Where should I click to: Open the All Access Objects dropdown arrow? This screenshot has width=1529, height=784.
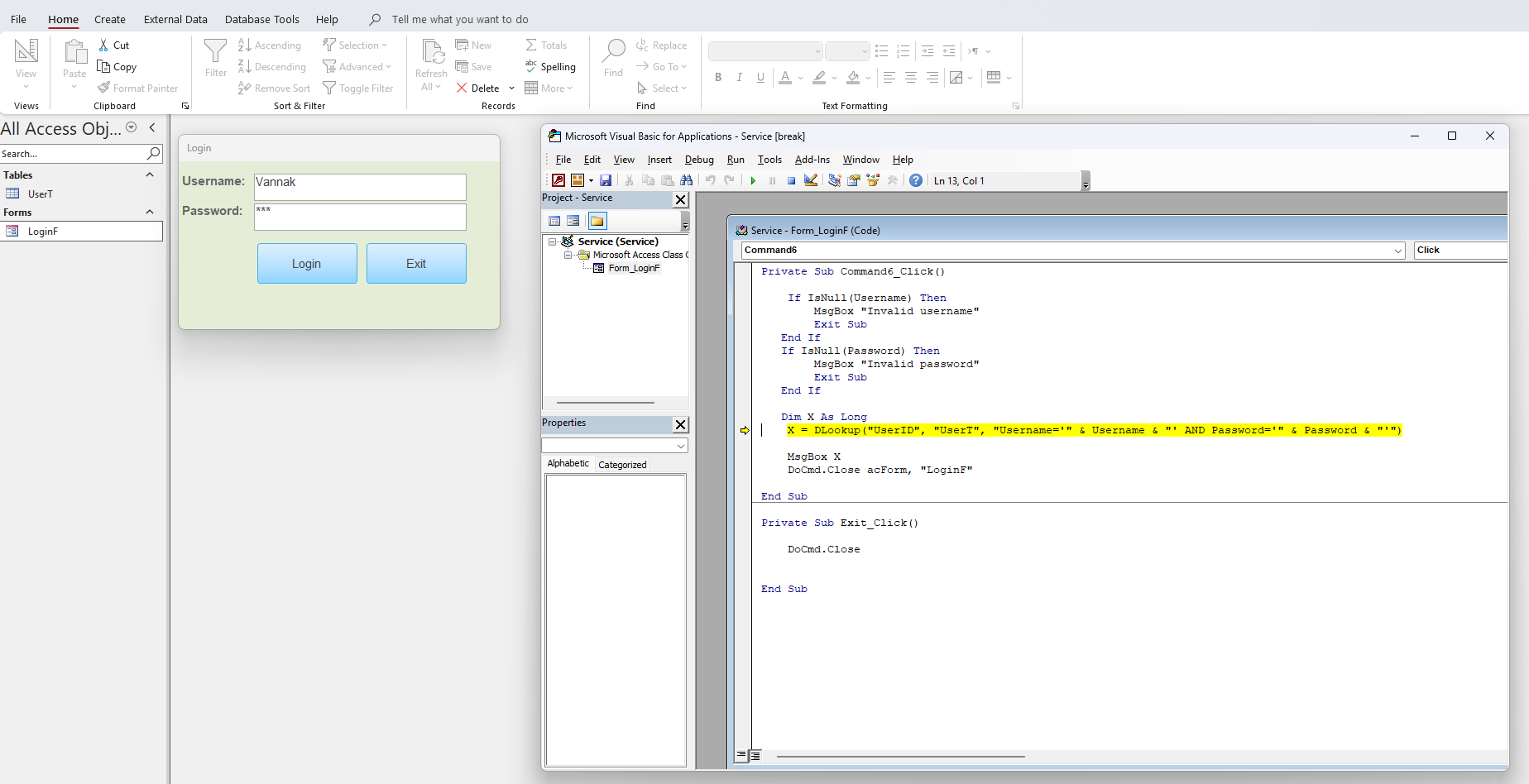(131, 127)
